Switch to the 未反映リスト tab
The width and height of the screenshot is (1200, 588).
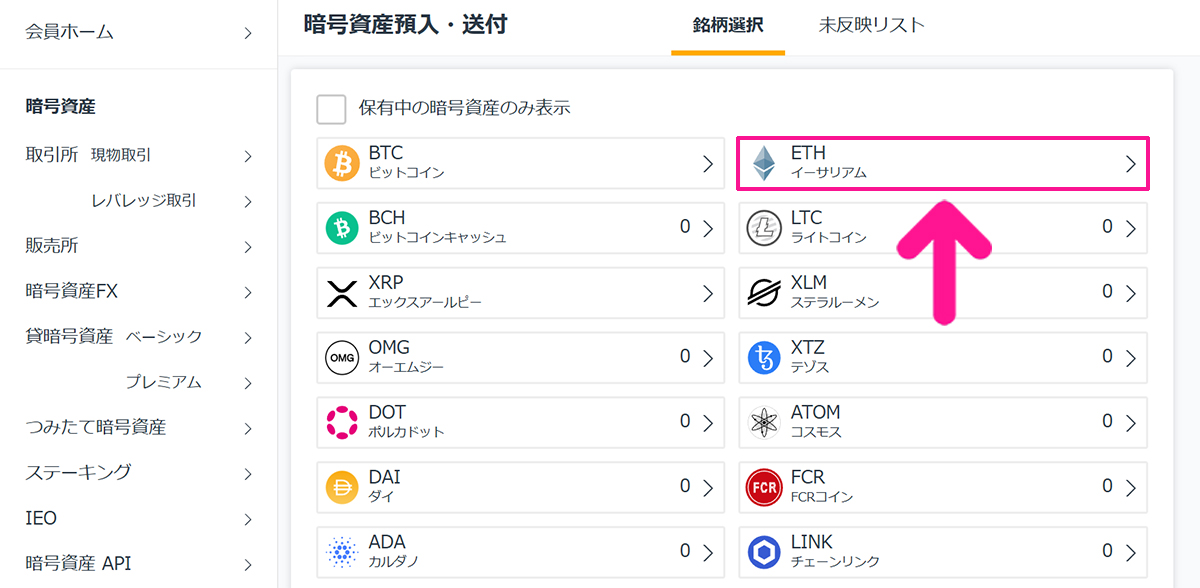pos(871,26)
